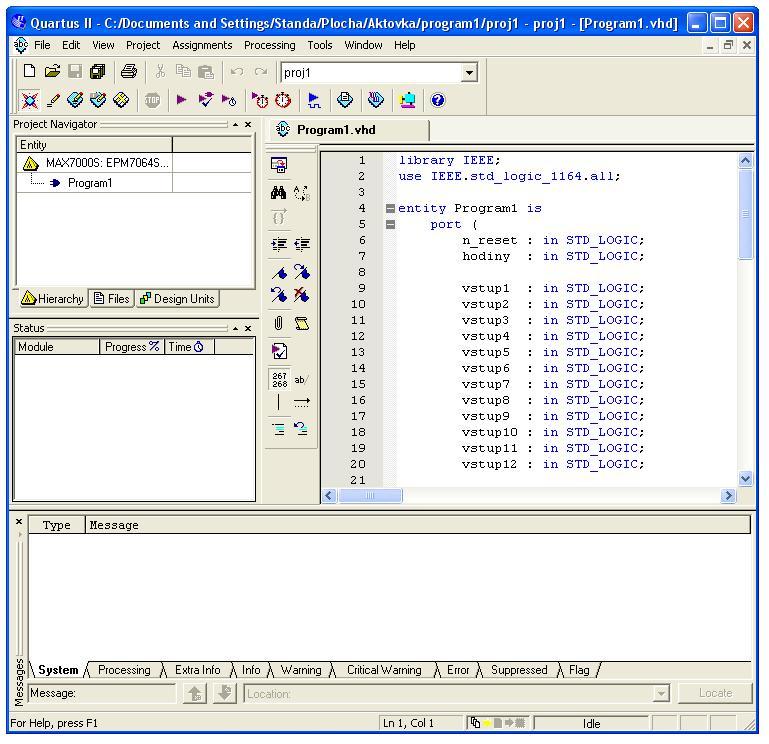Viewport: 769px width, 744px height.
Task: Click the Save All icon
Action: pos(98,72)
